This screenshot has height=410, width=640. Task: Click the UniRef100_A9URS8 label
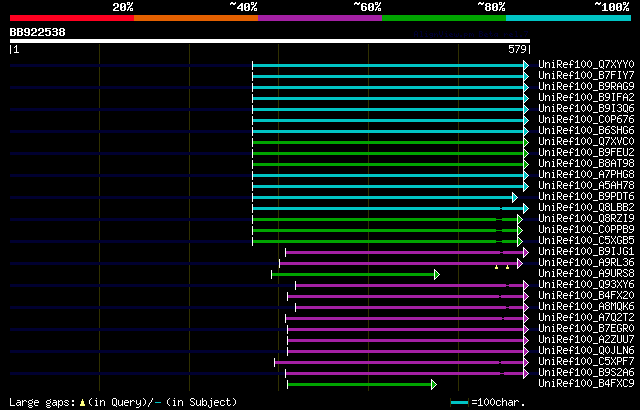click(586, 274)
